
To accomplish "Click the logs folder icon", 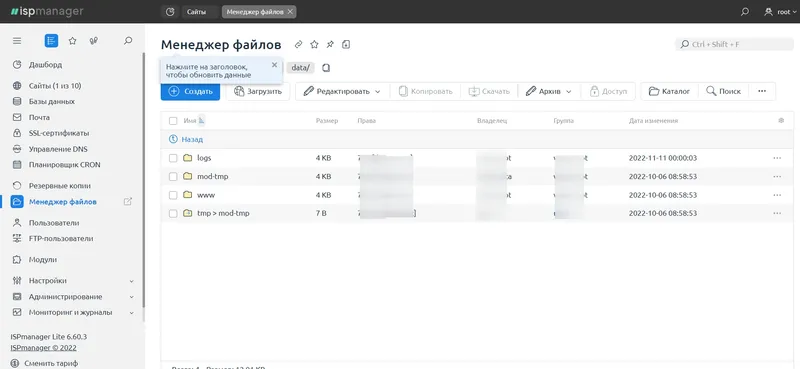I will pyautogui.click(x=187, y=158).
